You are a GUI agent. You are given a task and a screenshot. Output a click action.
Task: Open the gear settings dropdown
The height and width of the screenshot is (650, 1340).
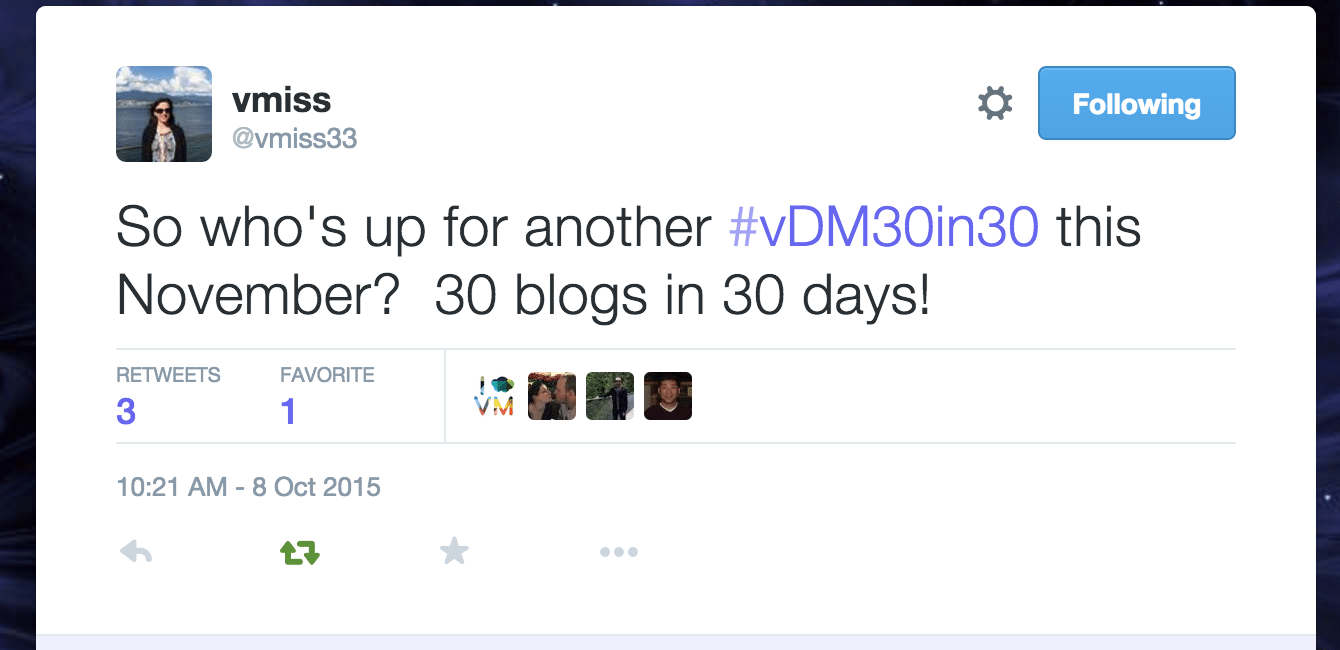click(x=994, y=103)
